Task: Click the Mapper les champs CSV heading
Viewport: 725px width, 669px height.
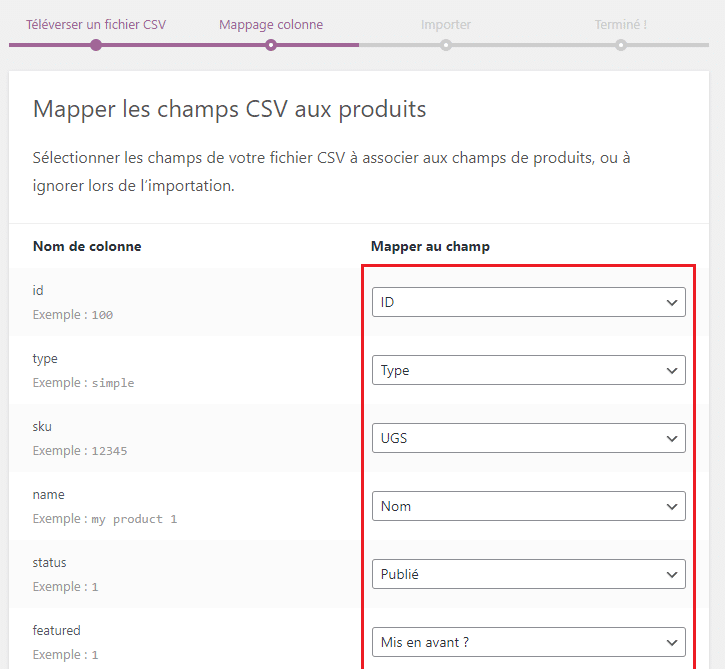Action: 230,109
